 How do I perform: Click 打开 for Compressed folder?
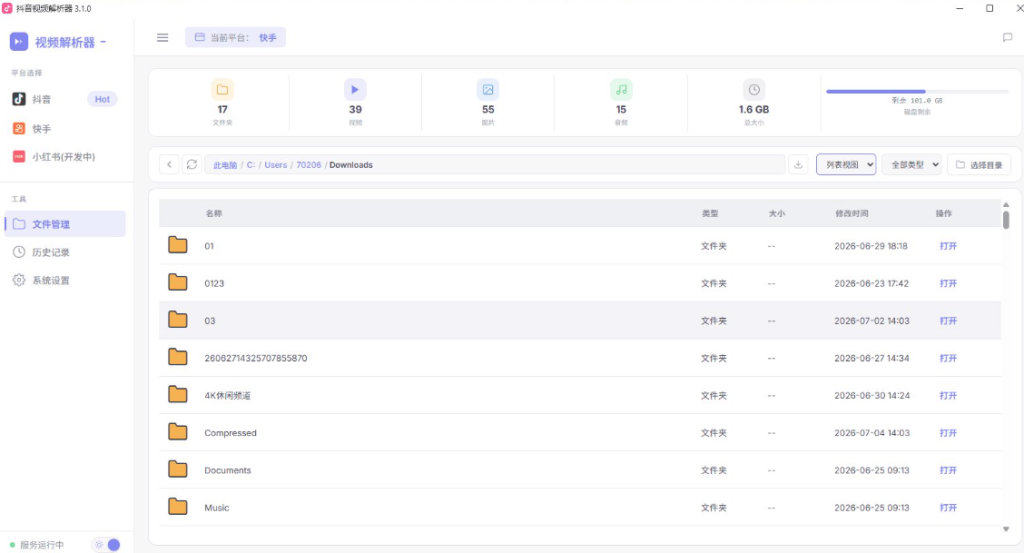pyautogui.click(x=948, y=433)
